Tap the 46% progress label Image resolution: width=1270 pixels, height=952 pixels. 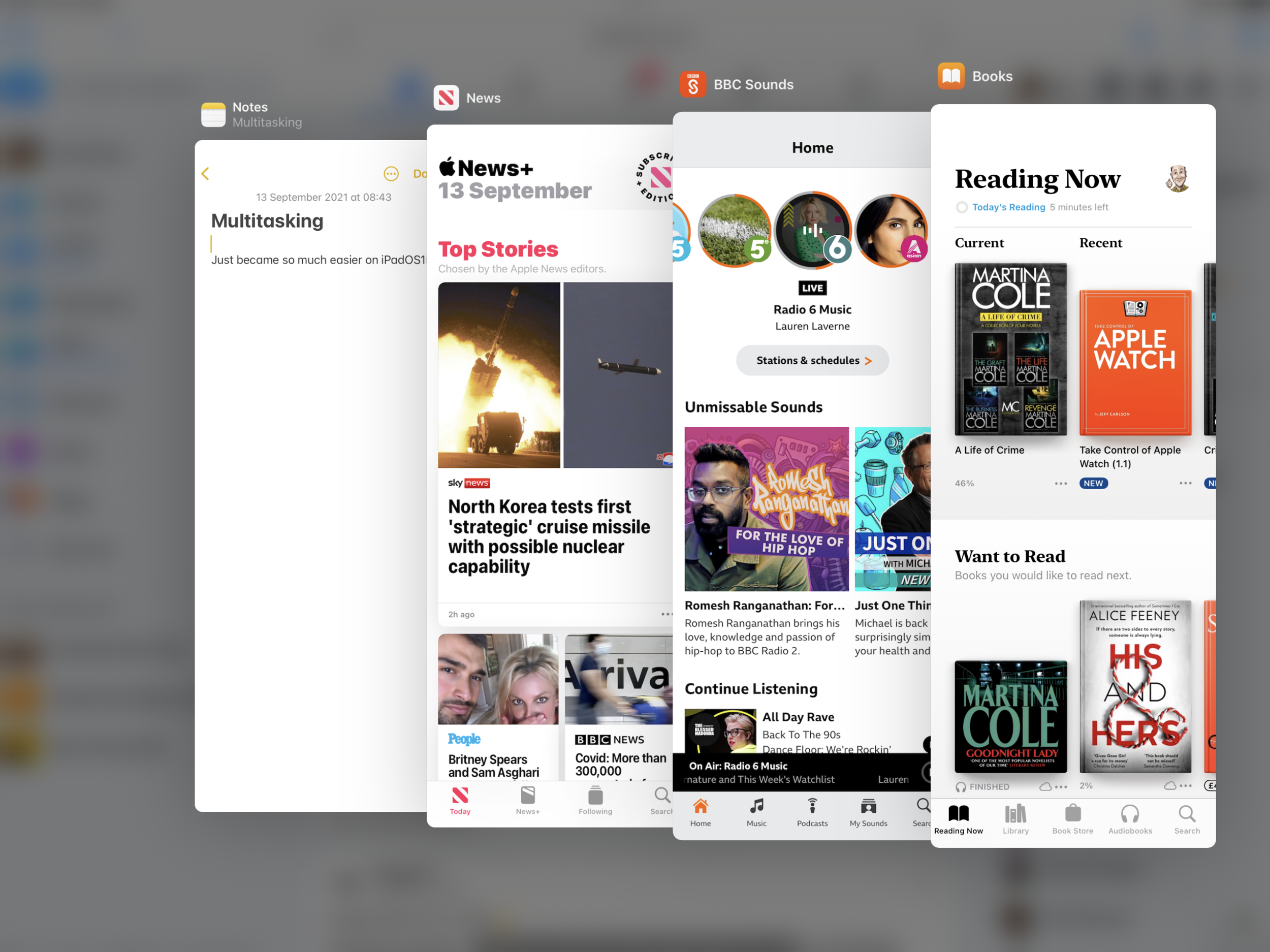pyautogui.click(x=964, y=484)
